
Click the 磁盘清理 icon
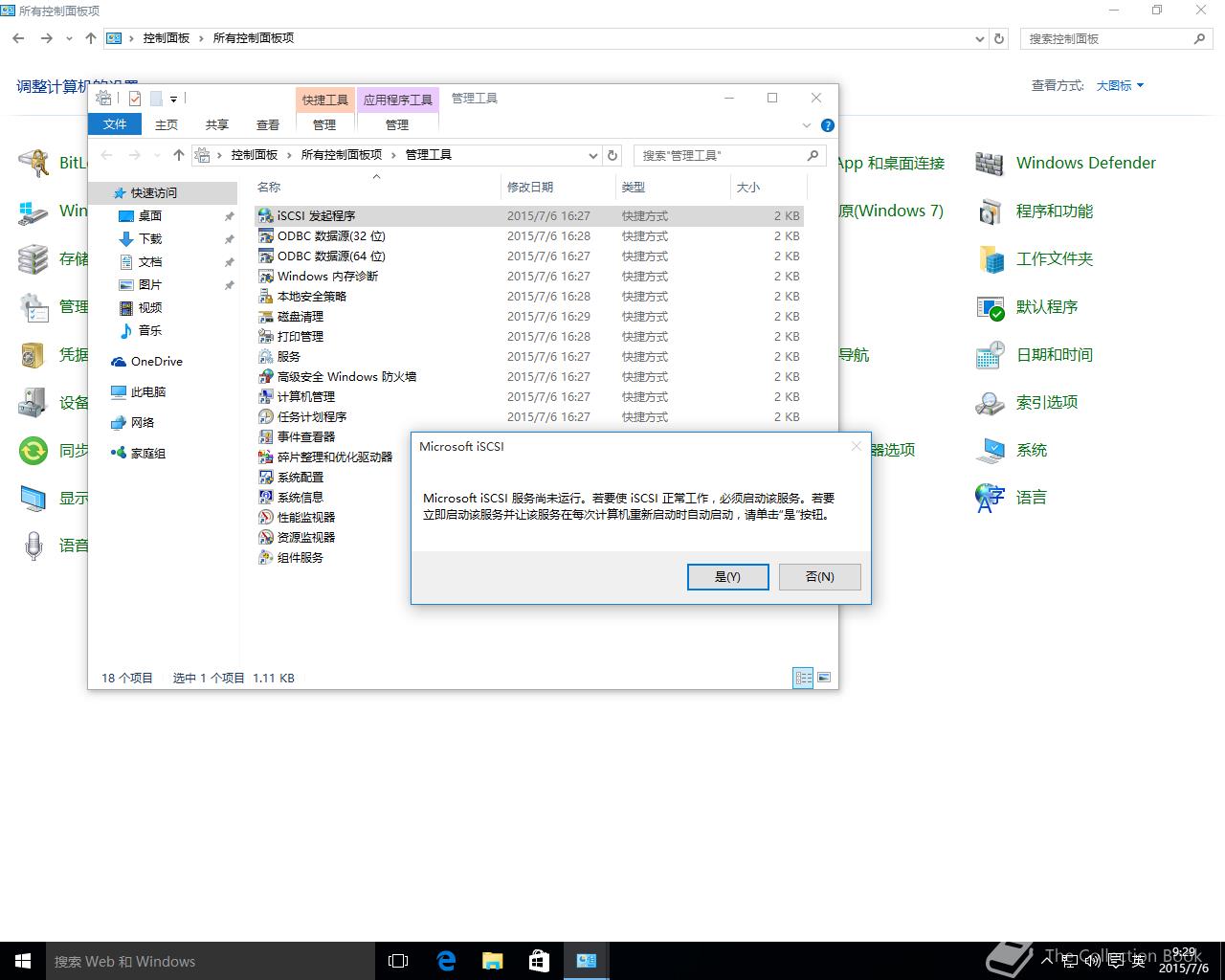(266, 317)
